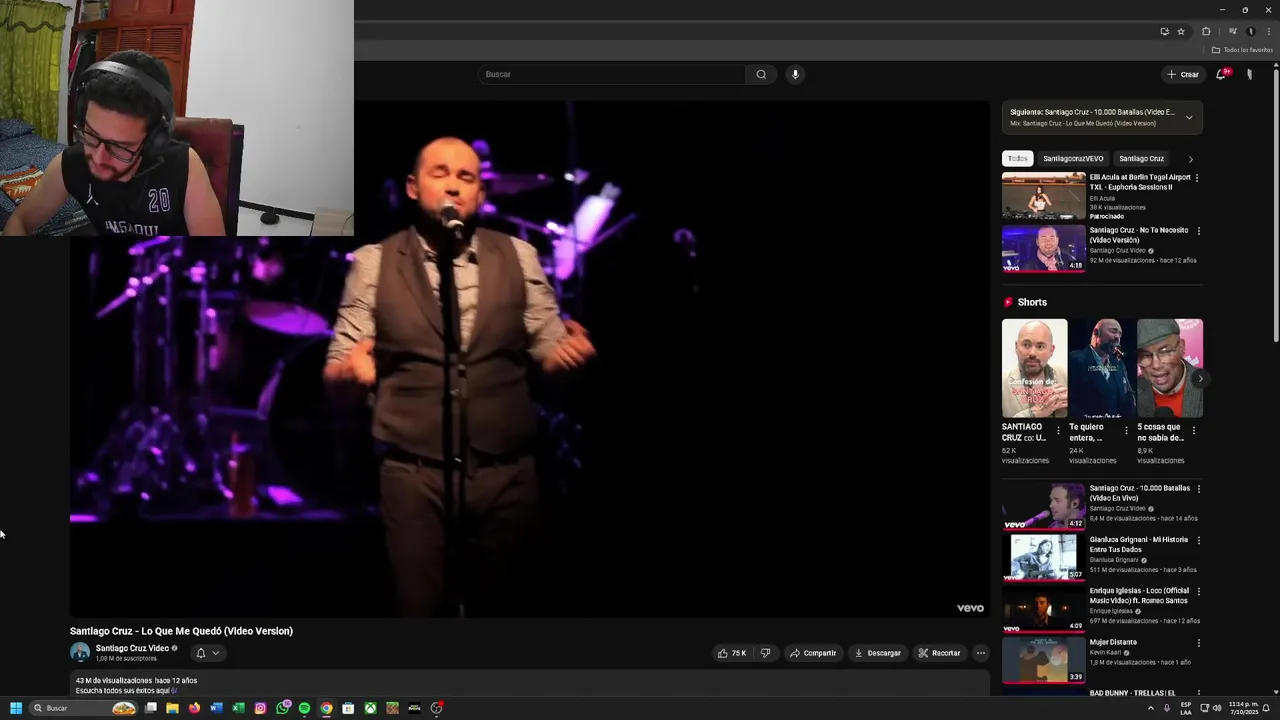Click the search magnifier button

pos(761,74)
